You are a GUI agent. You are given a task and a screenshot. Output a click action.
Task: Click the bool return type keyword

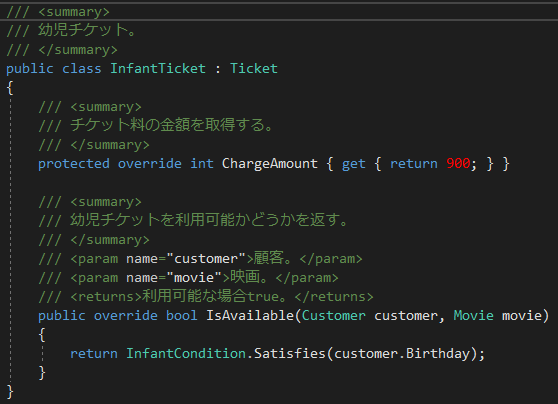[181, 315]
